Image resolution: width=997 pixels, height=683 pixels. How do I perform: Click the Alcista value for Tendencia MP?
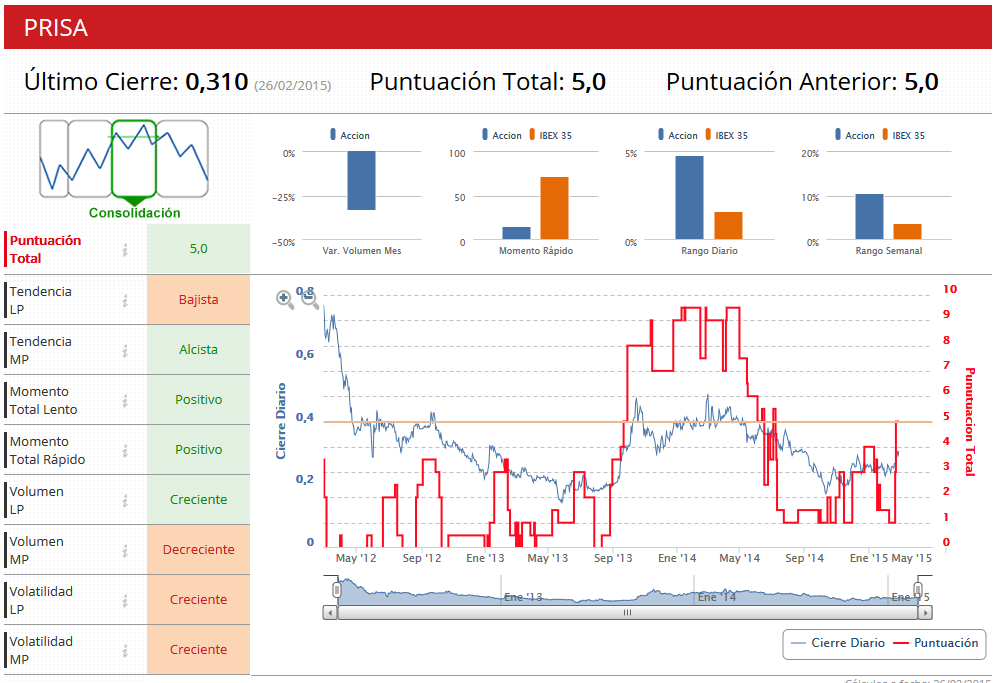198,350
